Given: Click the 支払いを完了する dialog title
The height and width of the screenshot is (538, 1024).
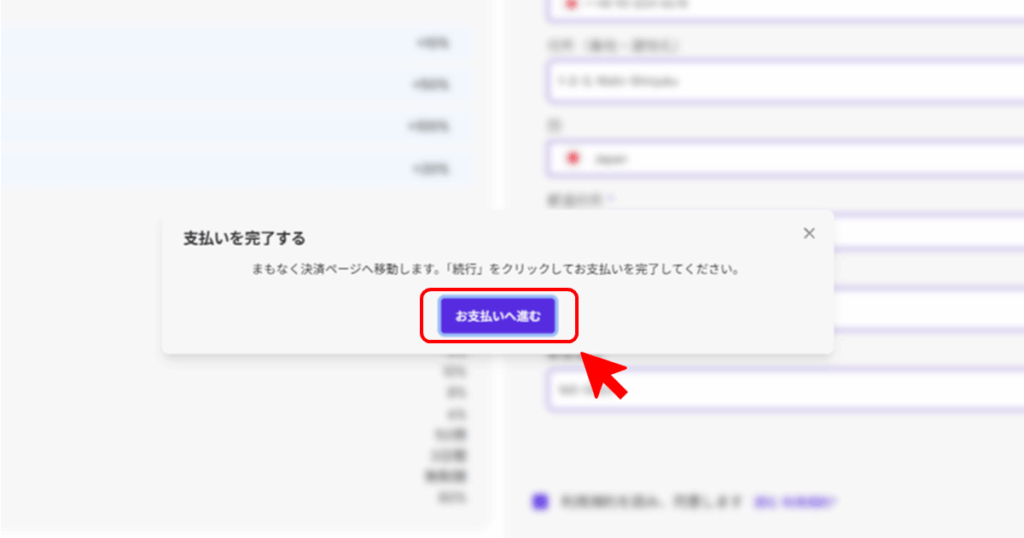Looking at the screenshot, I should point(244,238).
